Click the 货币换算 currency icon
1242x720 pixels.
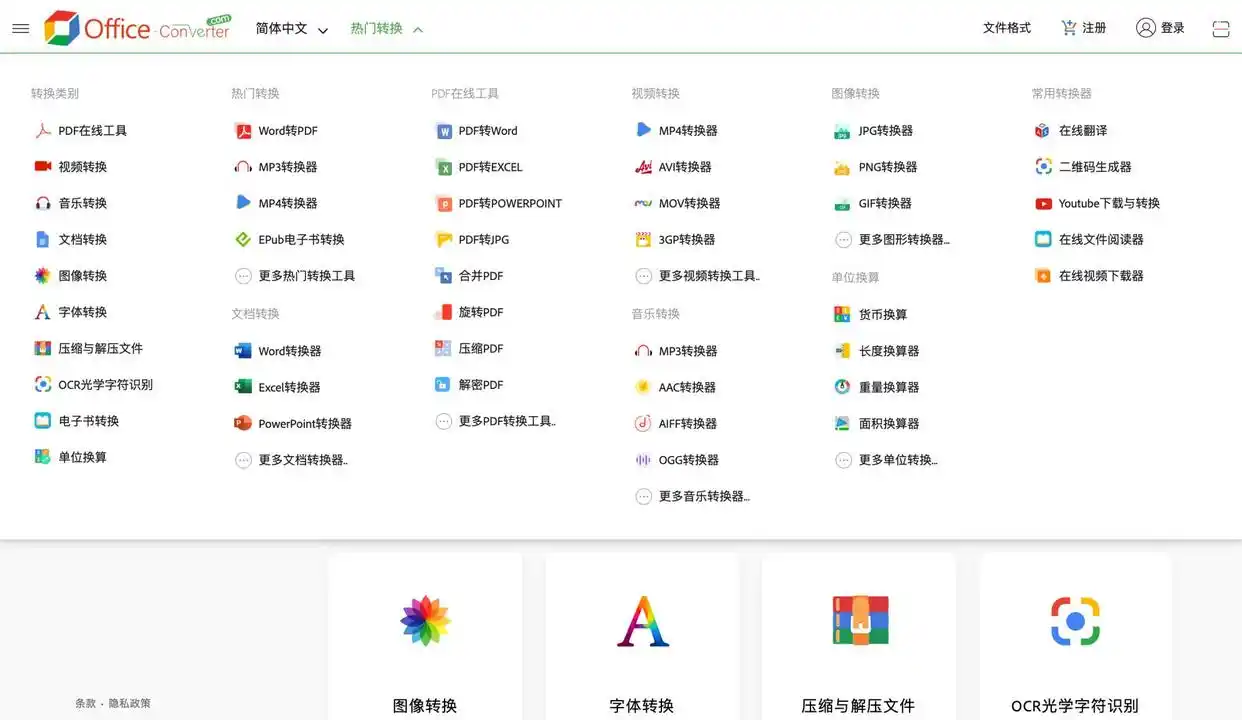843,313
